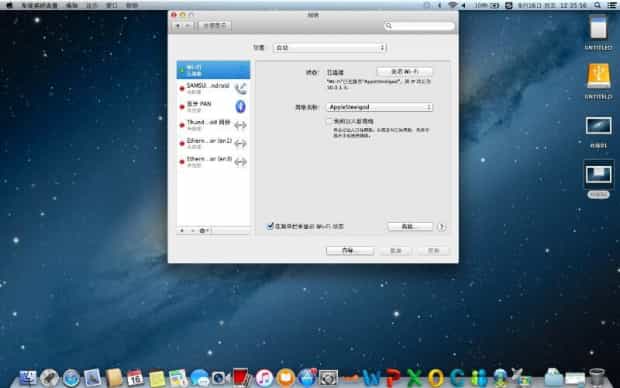The image size is (620, 388).
Task: Click the Assist me button
Action: 350,251
